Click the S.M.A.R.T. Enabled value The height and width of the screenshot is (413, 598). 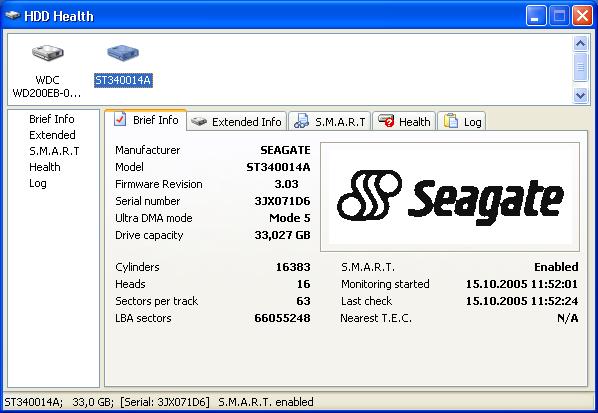click(556, 267)
